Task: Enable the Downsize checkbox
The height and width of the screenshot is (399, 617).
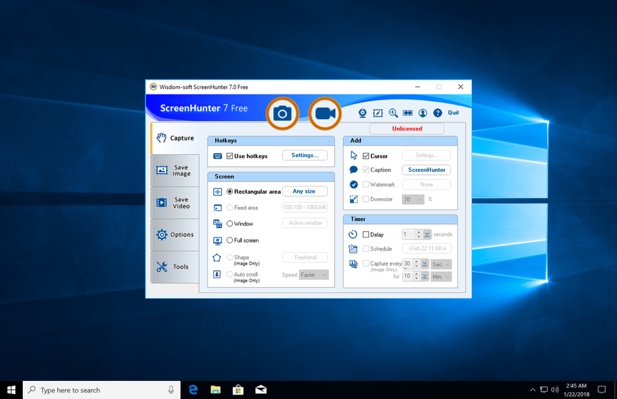Action: tap(366, 199)
